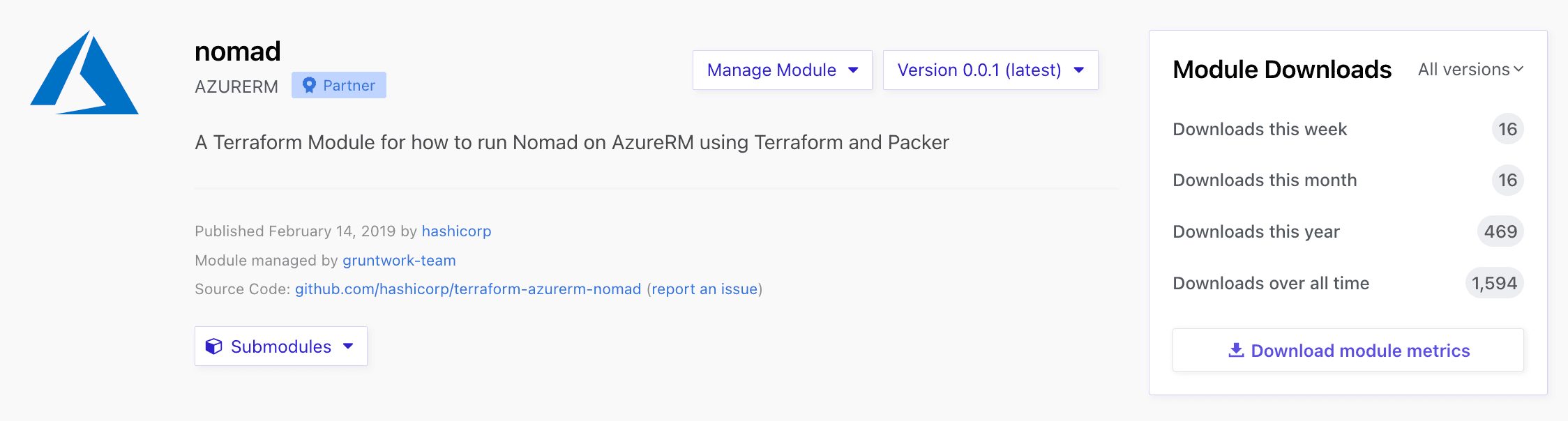Viewport: 1568px width, 421px height.
Task: Expand the Submodules dropdown arrow
Action: pos(348,346)
